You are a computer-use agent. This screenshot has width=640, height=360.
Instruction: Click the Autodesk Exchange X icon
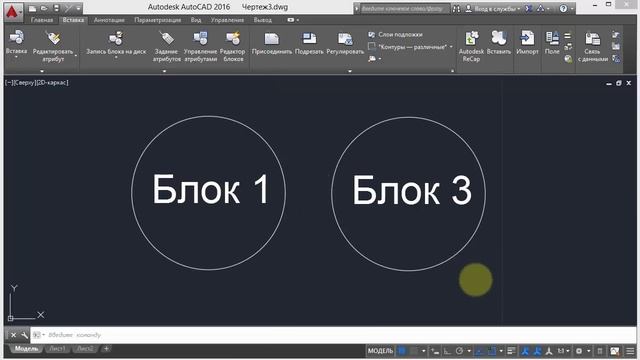point(529,9)
